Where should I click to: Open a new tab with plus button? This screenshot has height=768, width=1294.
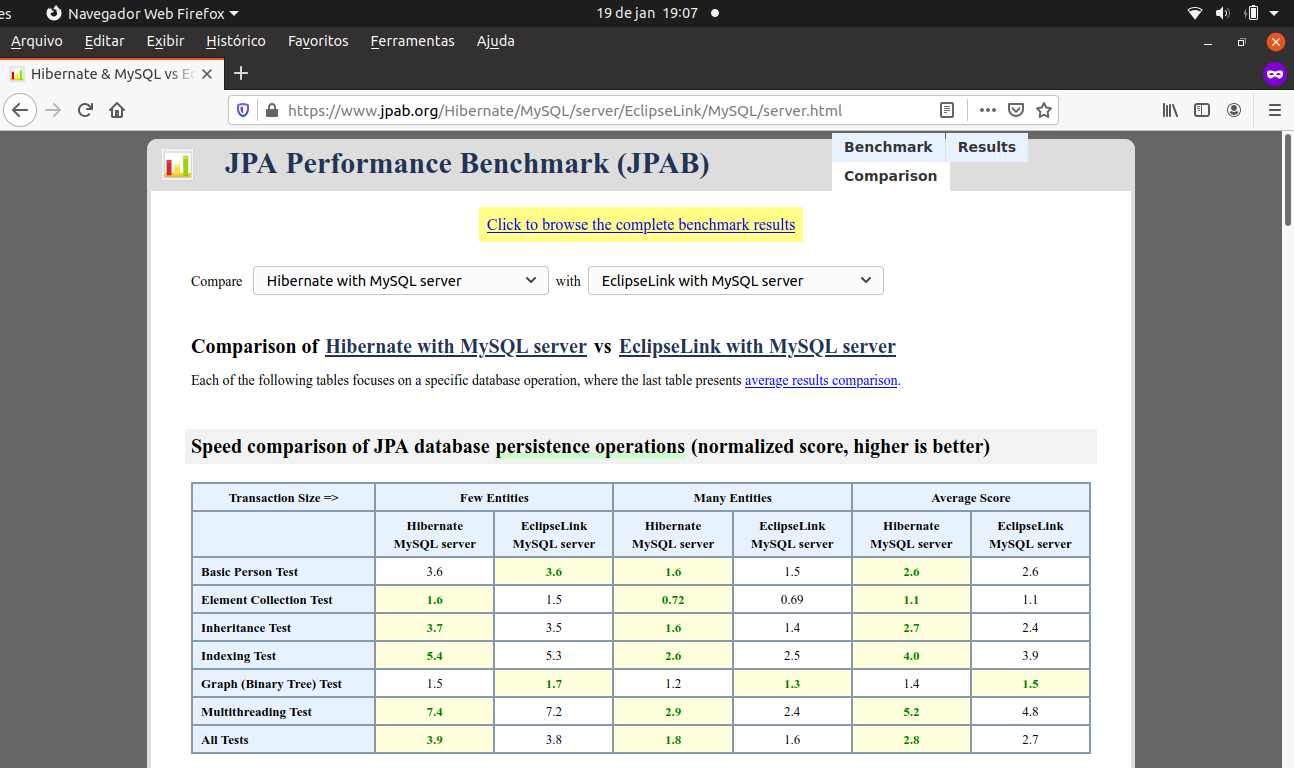click(x=240, y=73)
